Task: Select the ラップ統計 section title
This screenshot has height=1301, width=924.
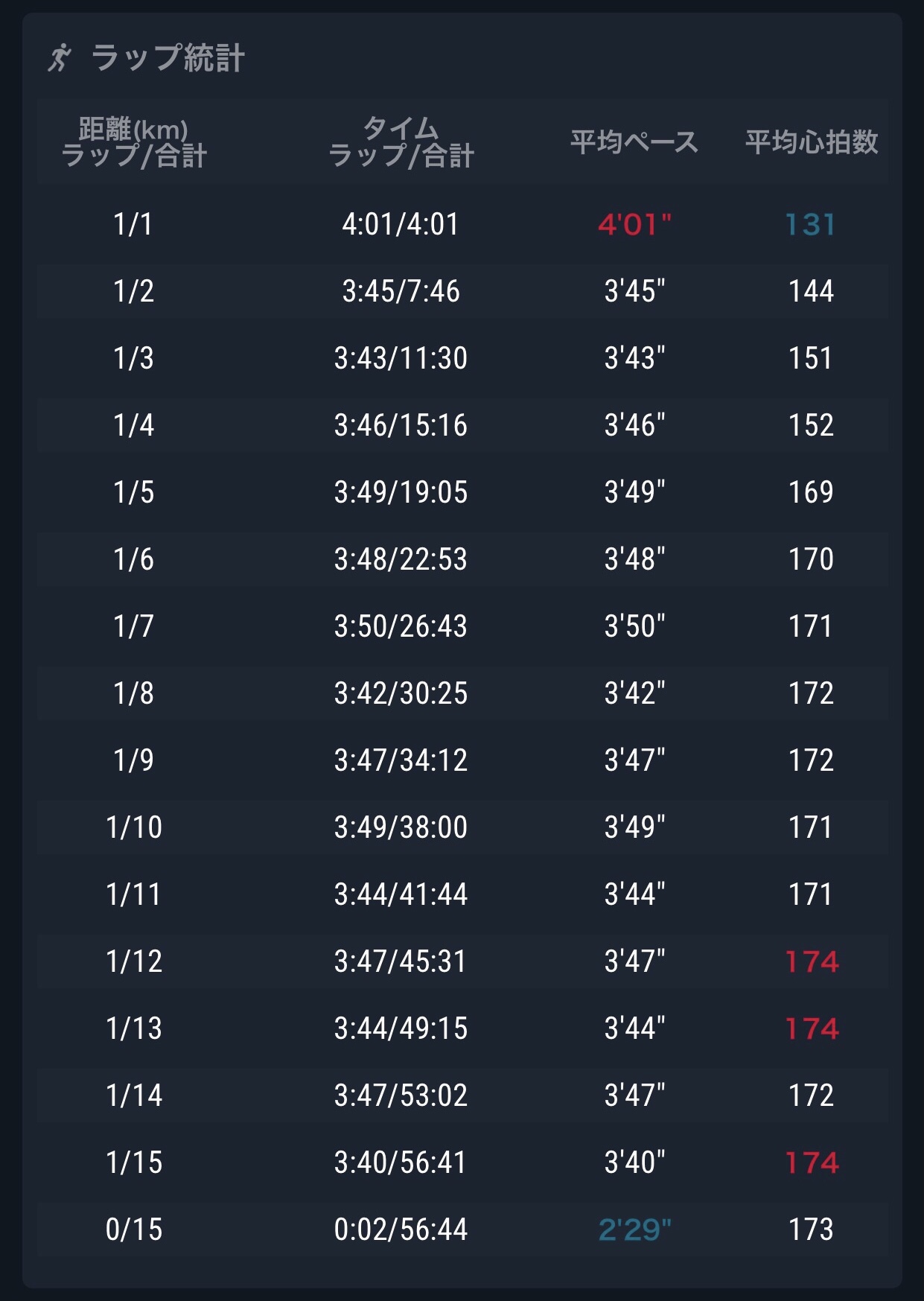Action: tap(168, 58)
